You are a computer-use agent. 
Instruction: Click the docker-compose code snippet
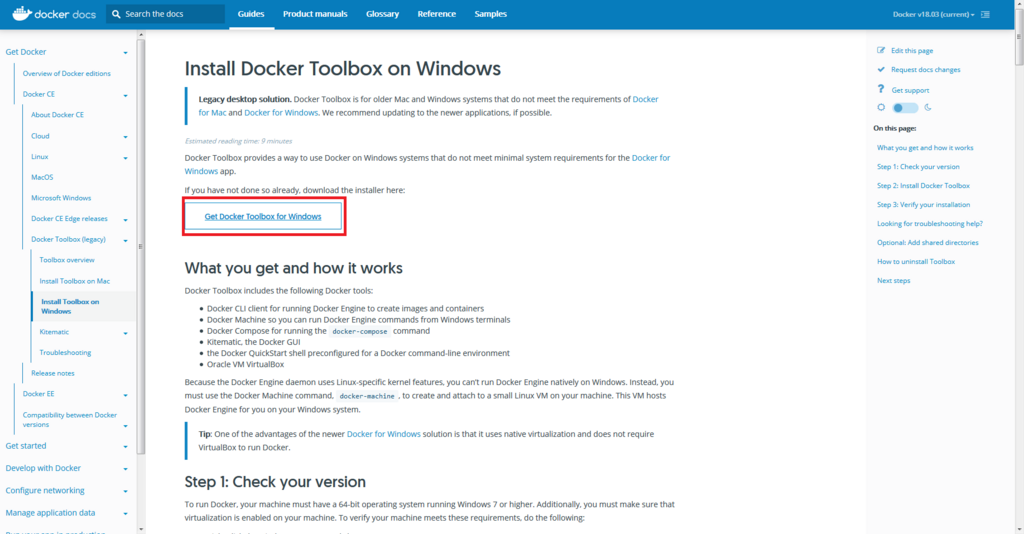[359, 331]
